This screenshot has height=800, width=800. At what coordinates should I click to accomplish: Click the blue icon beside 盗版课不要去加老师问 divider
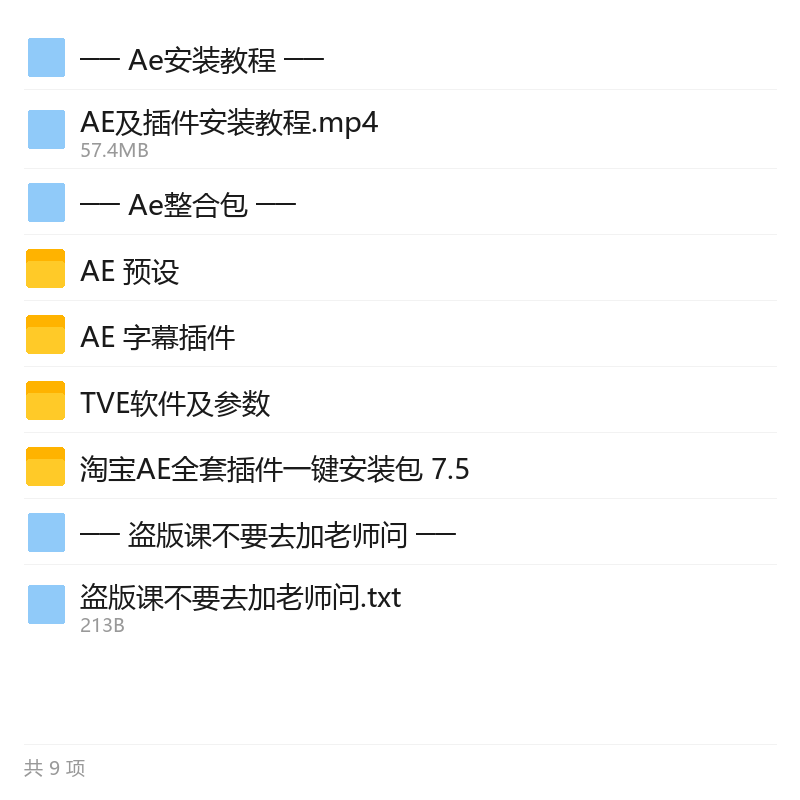pyautogui.click(x=46, y=533)
